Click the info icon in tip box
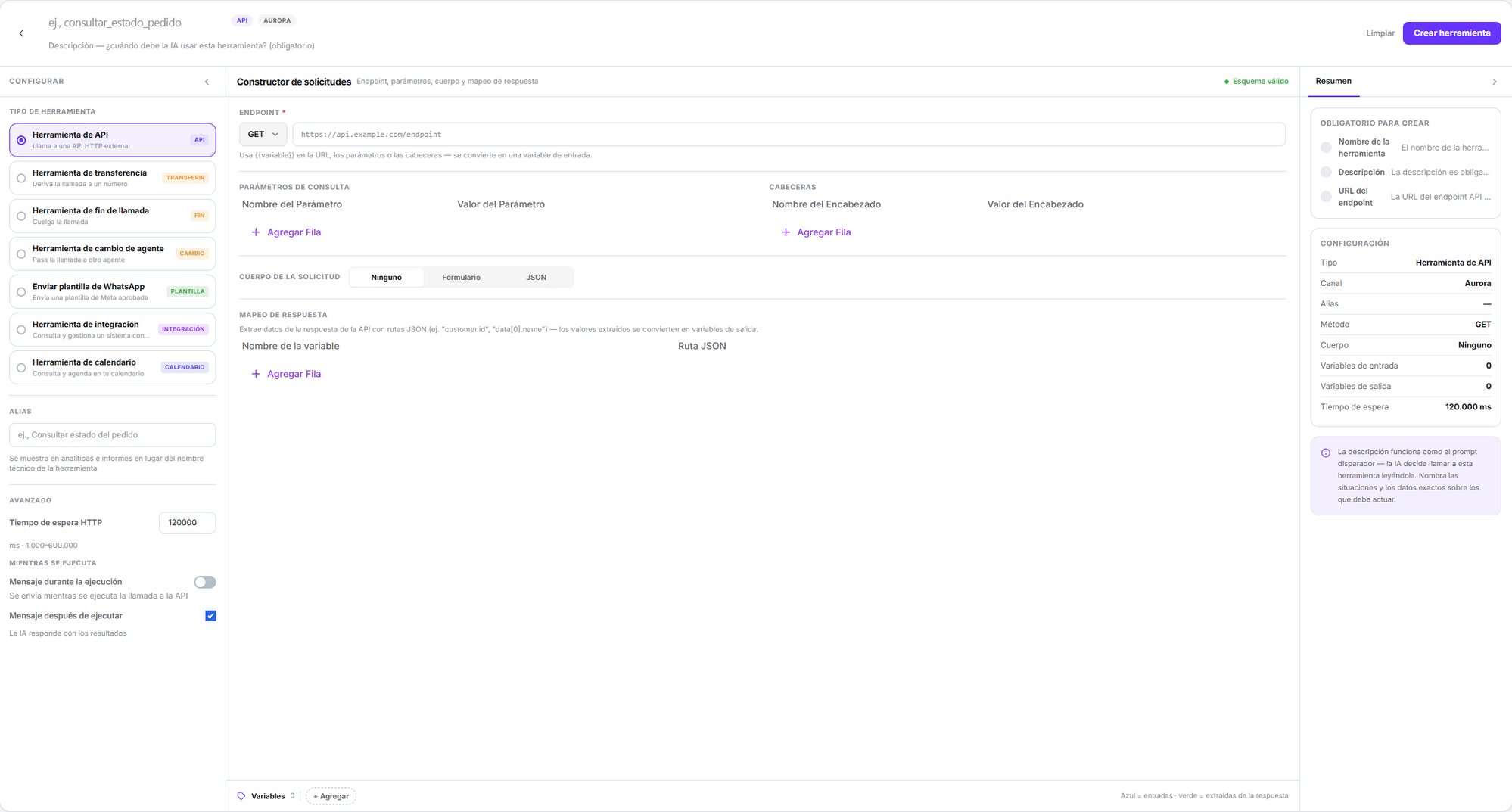The image size is (1512, 812). point(1326,453)
